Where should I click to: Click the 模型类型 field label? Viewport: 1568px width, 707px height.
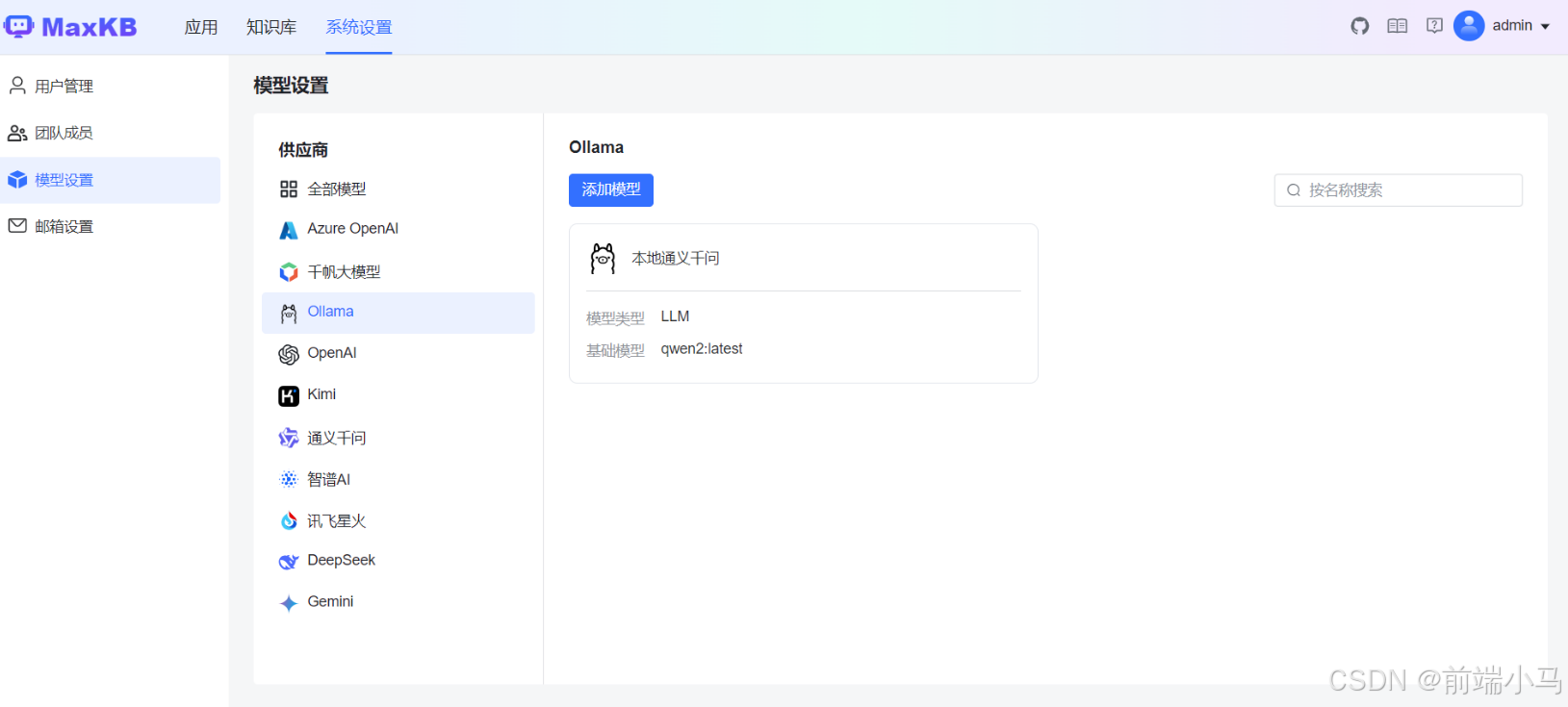click(615, 318)
